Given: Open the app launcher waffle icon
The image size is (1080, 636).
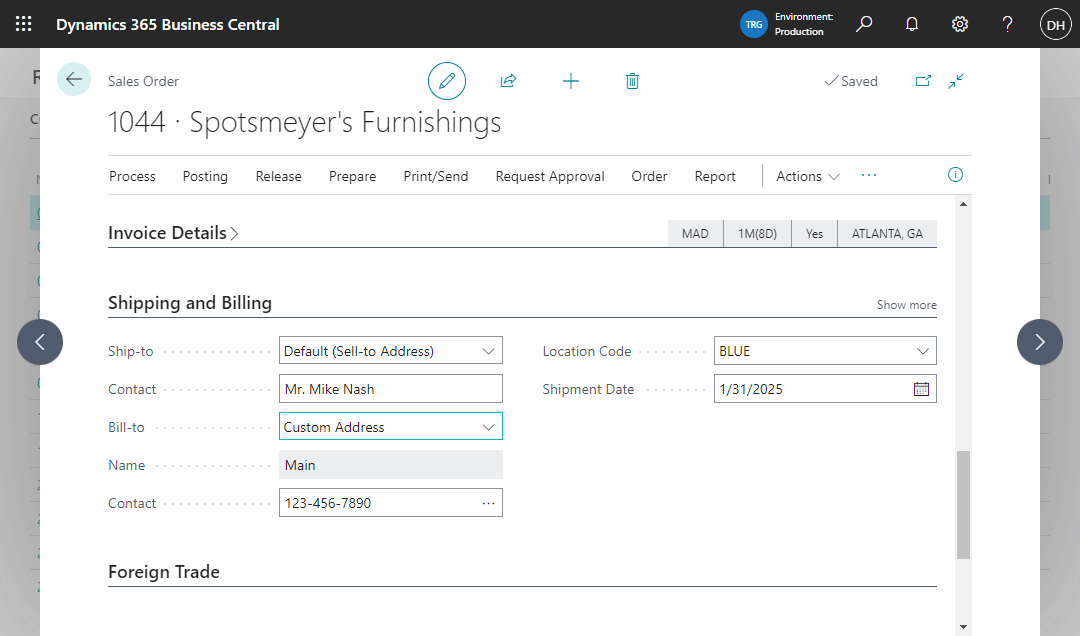Looking at the screenshot, I should tap(24, 24).
